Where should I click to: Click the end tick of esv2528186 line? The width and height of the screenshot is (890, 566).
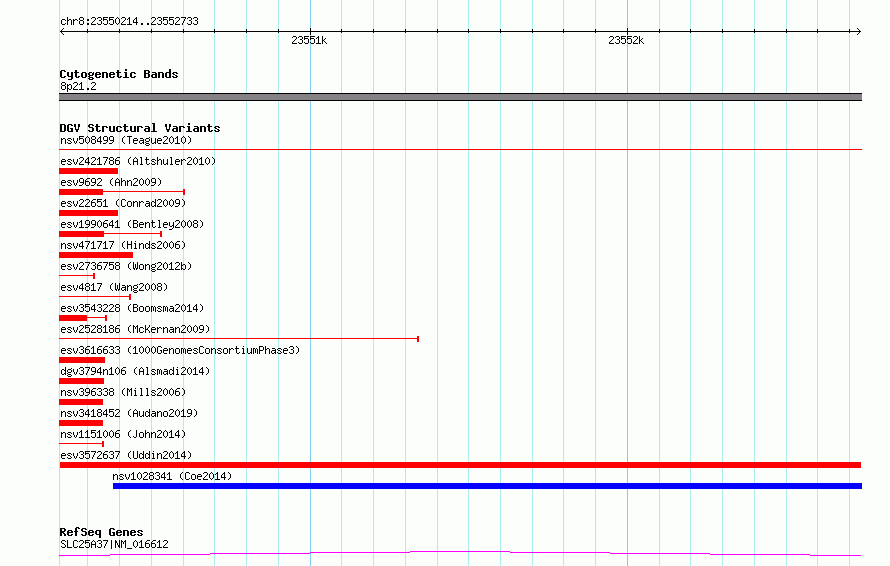(418, 339)
